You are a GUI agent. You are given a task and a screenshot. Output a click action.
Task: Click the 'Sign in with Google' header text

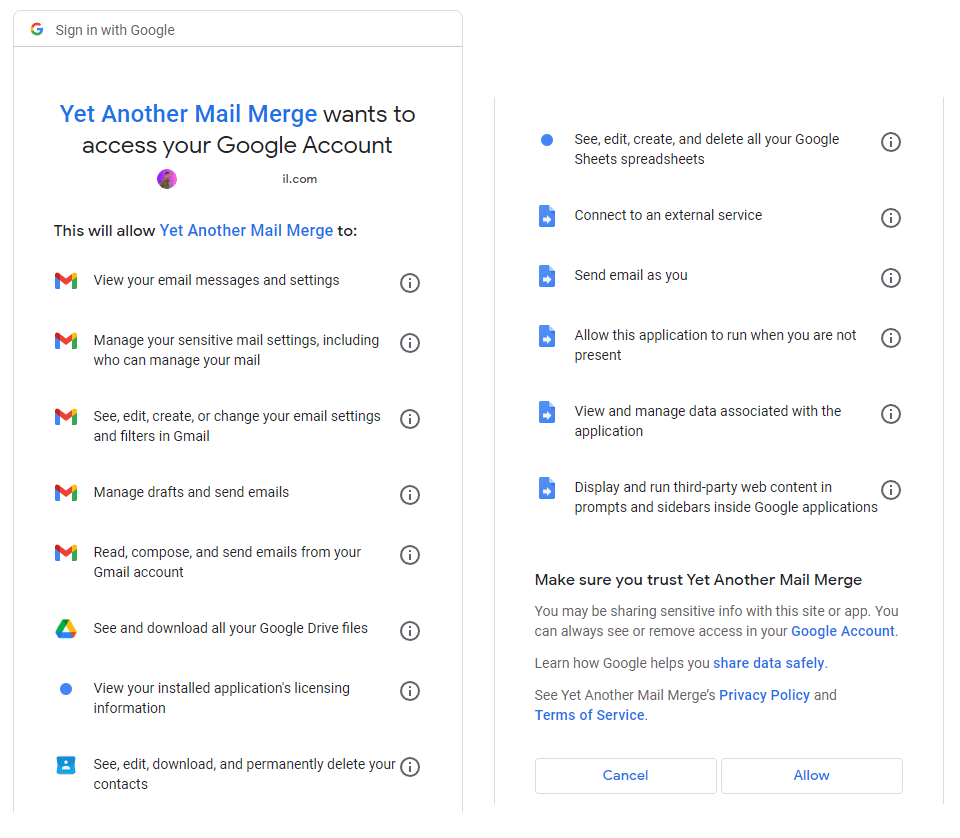115,30
